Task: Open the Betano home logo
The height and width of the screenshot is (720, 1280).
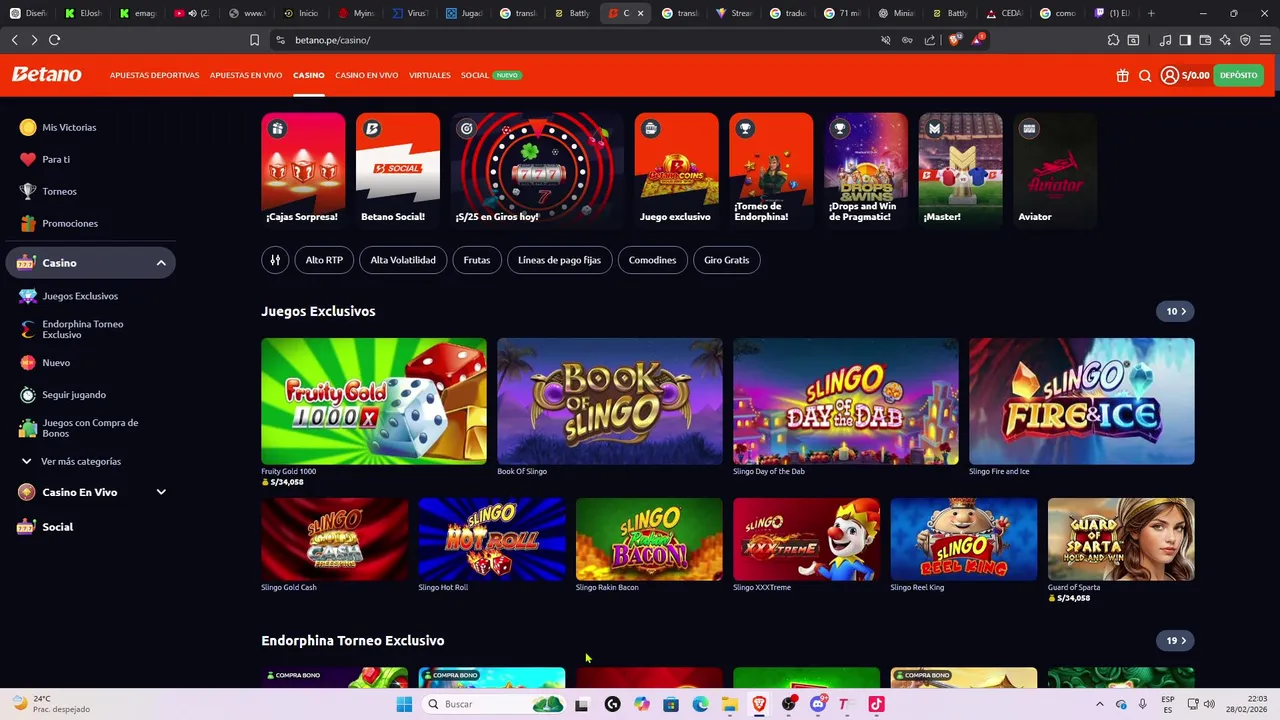Action: click(x=46, y=75)
